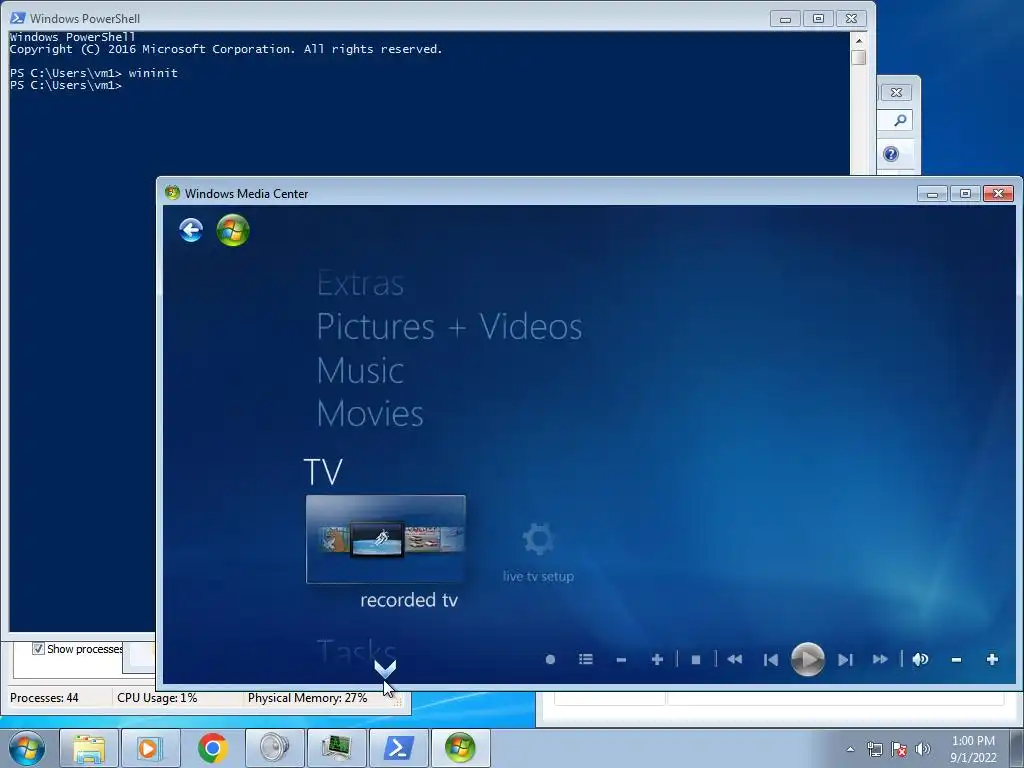
Task: Click channel down minus button
Action: coord(621,660)
